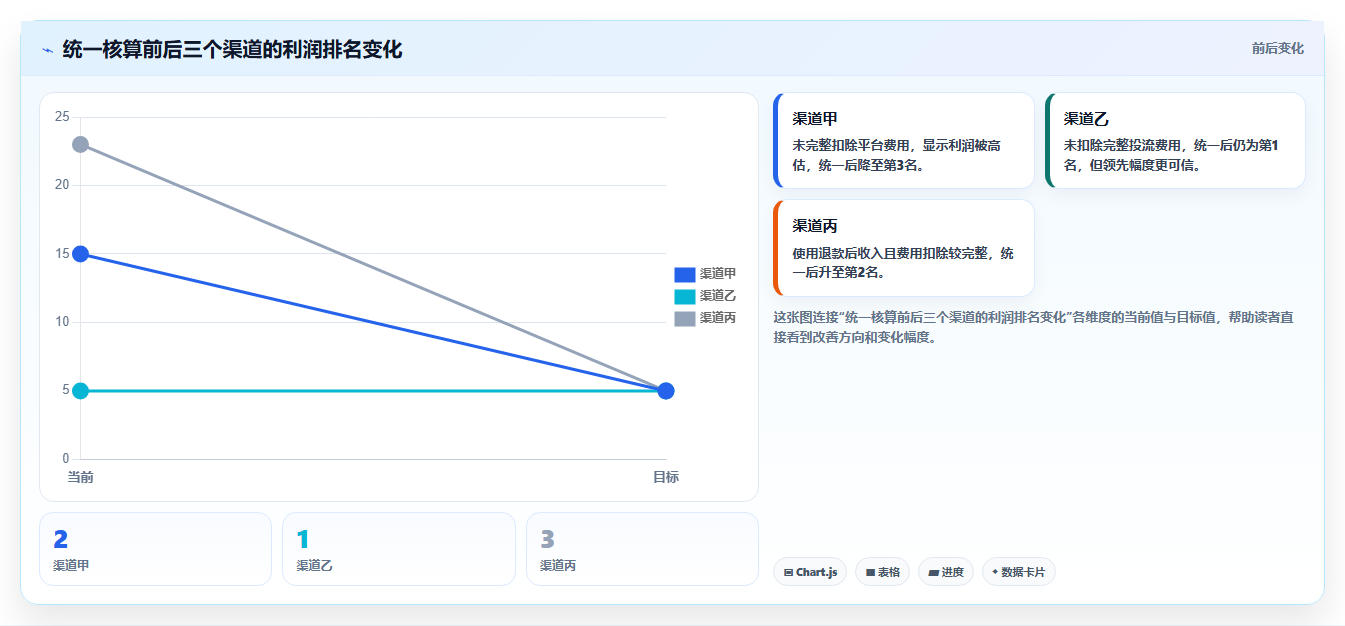Click the lightning icon beside the title
The width and height of the screenshot is (1345, 626).
(47, 50)
